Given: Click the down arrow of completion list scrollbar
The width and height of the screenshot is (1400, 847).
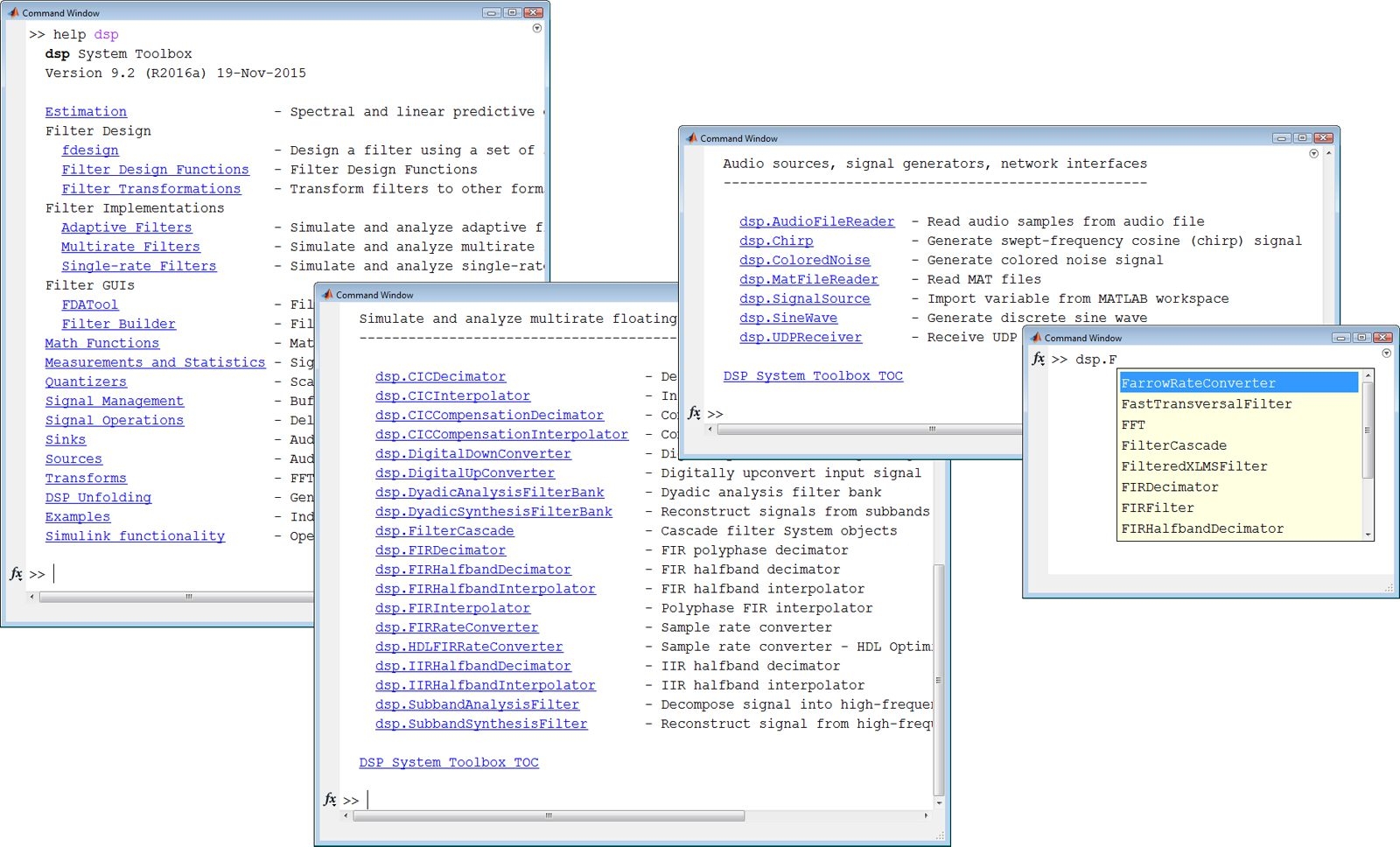Looking at the screenshot, I should click(x=1367, y=534).
